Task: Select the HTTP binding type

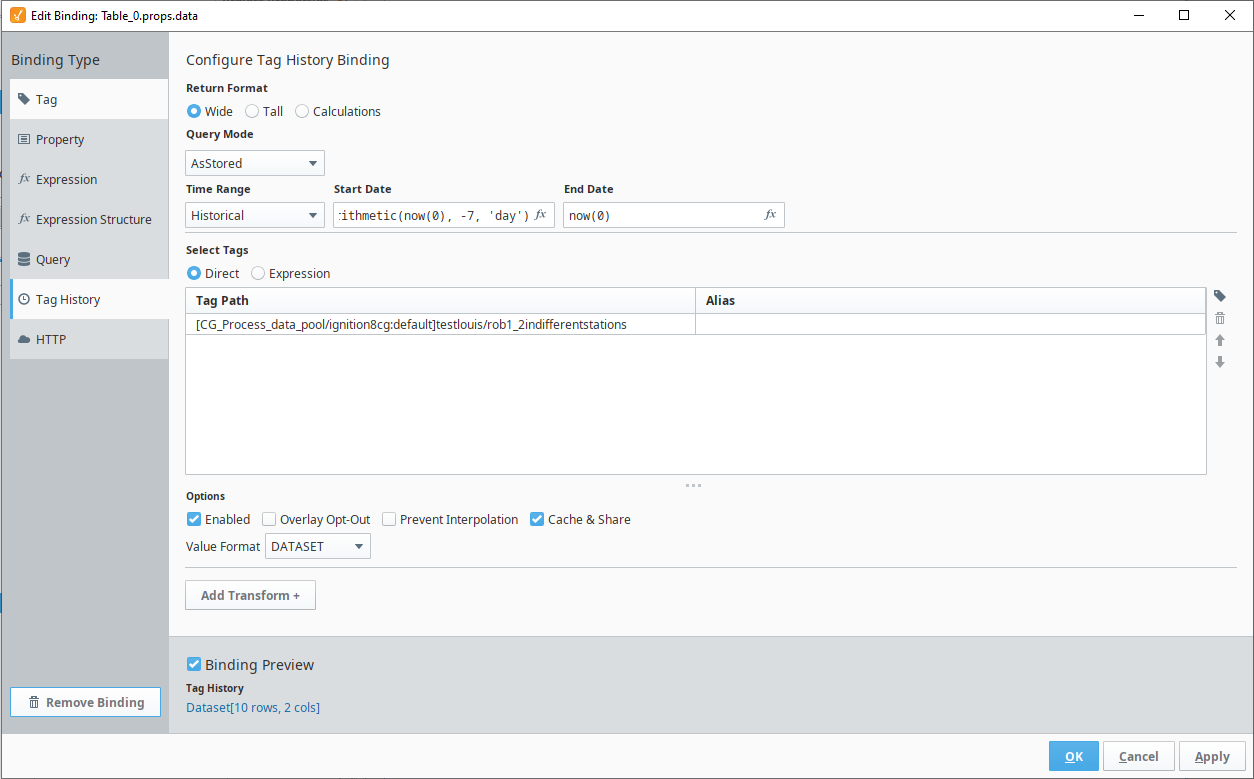Action: (89, 339)
